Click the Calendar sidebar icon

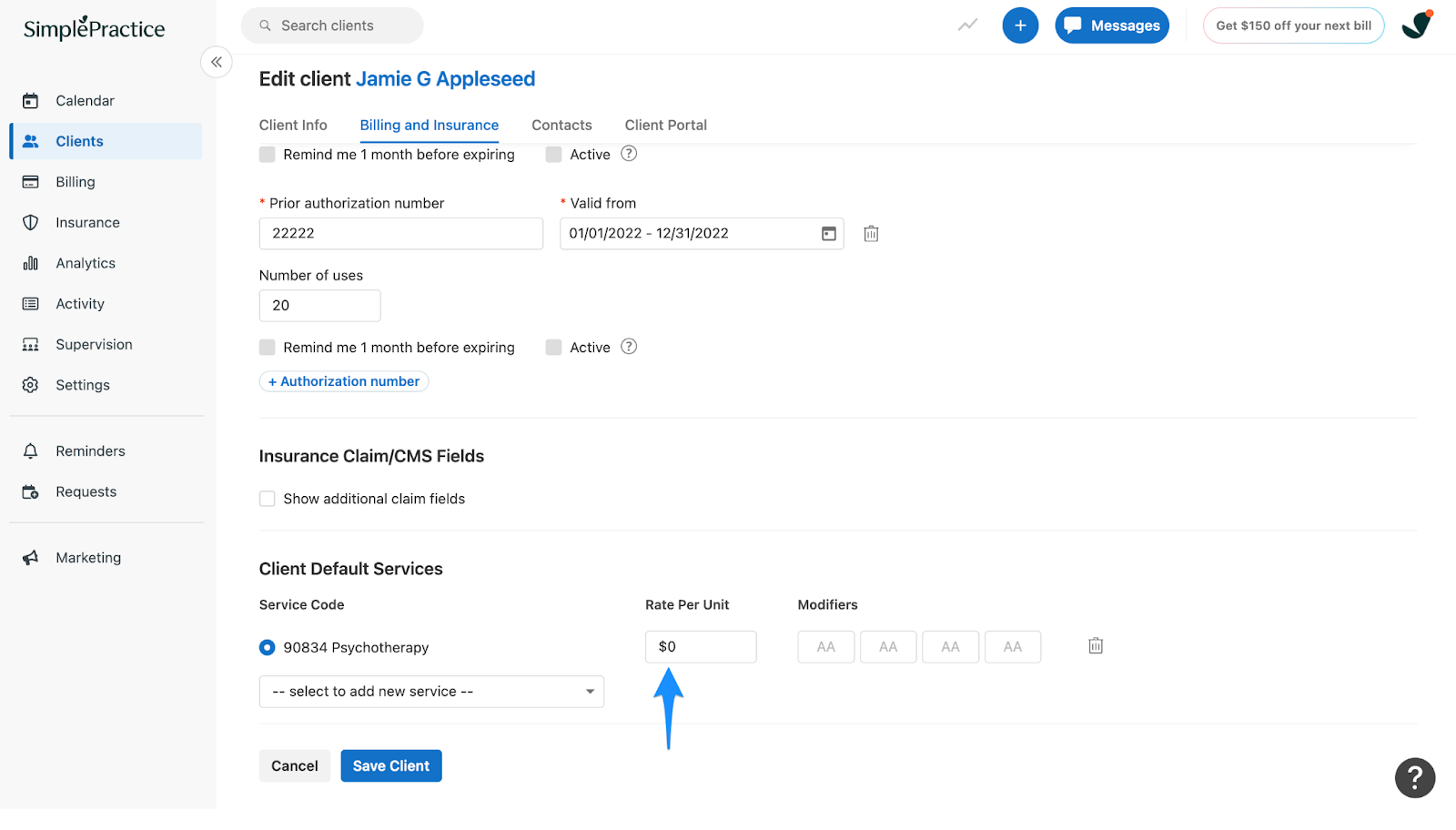click(30, 101)
